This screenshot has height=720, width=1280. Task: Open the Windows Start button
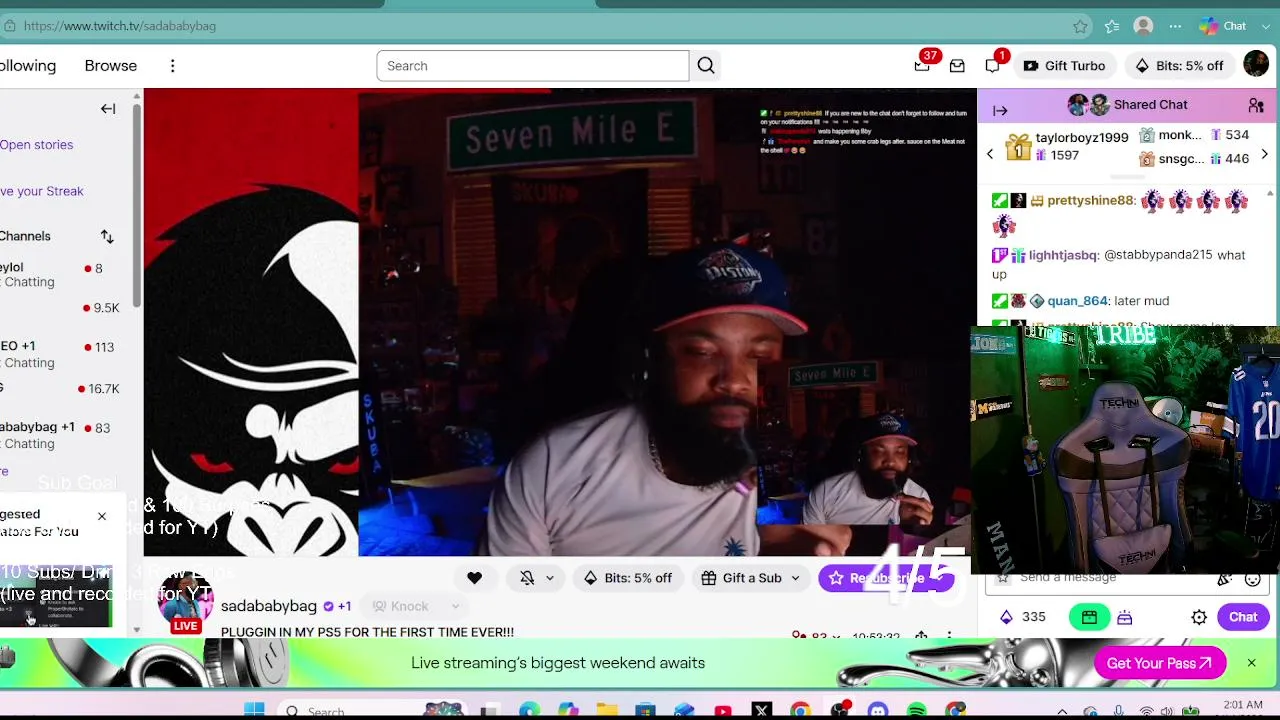click(254, 711)
